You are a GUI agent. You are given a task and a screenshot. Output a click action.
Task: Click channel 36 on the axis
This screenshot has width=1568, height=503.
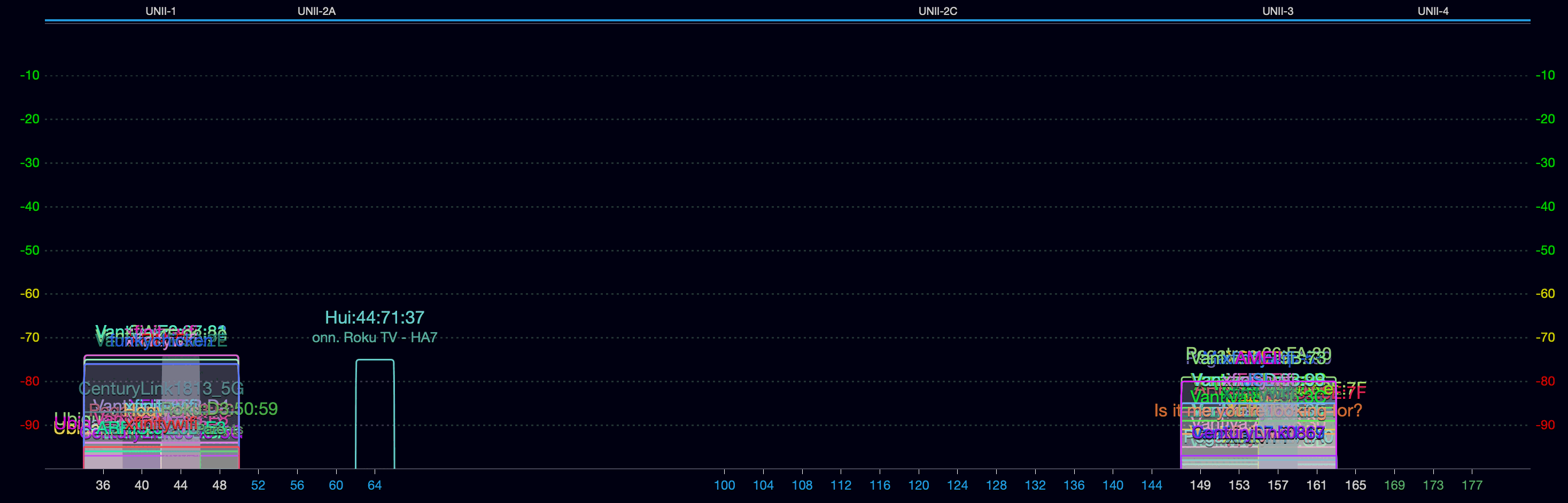103,485
